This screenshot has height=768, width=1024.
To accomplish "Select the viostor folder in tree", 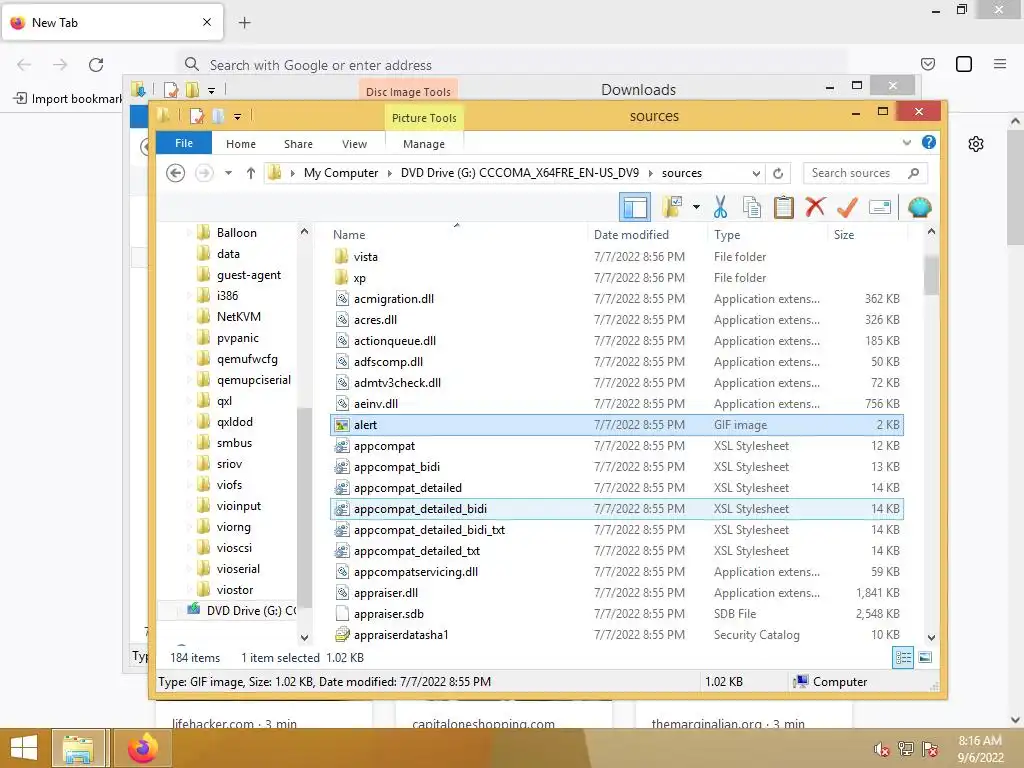I will (x=234, y=590).
